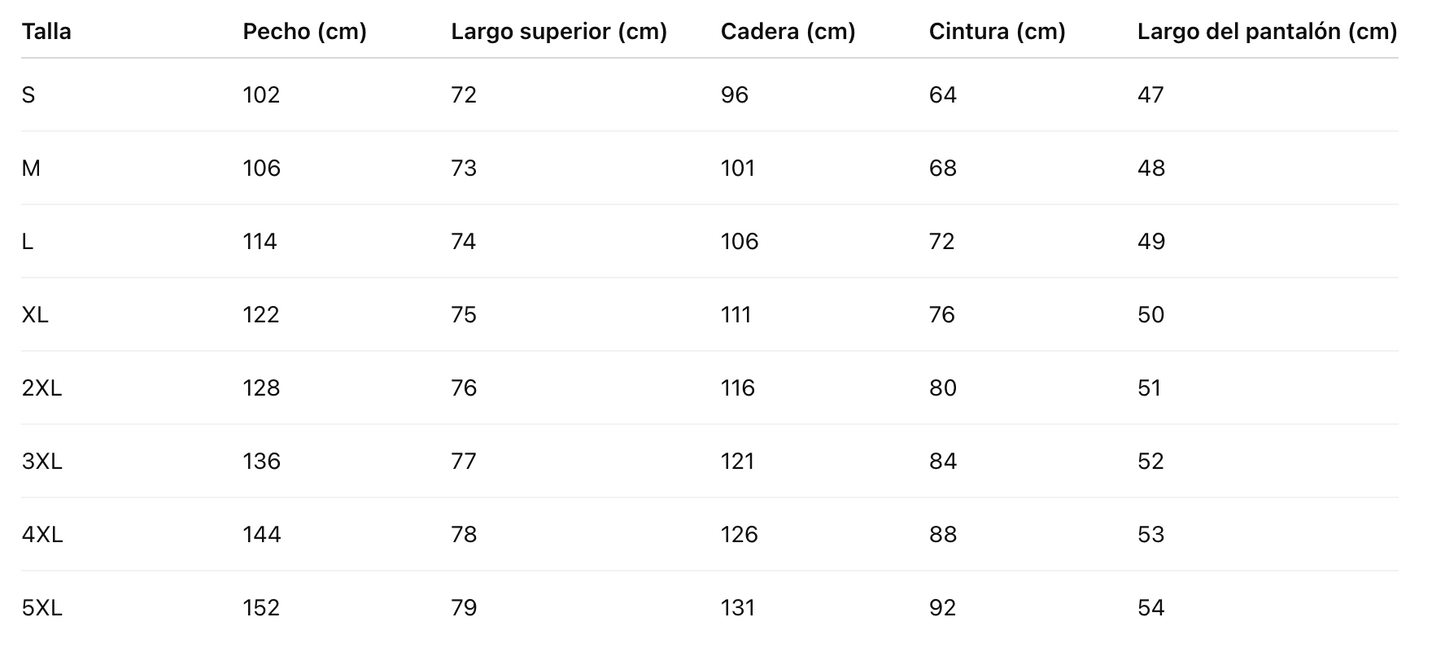Select waist value 84 in 3XL row

[942, 461]
